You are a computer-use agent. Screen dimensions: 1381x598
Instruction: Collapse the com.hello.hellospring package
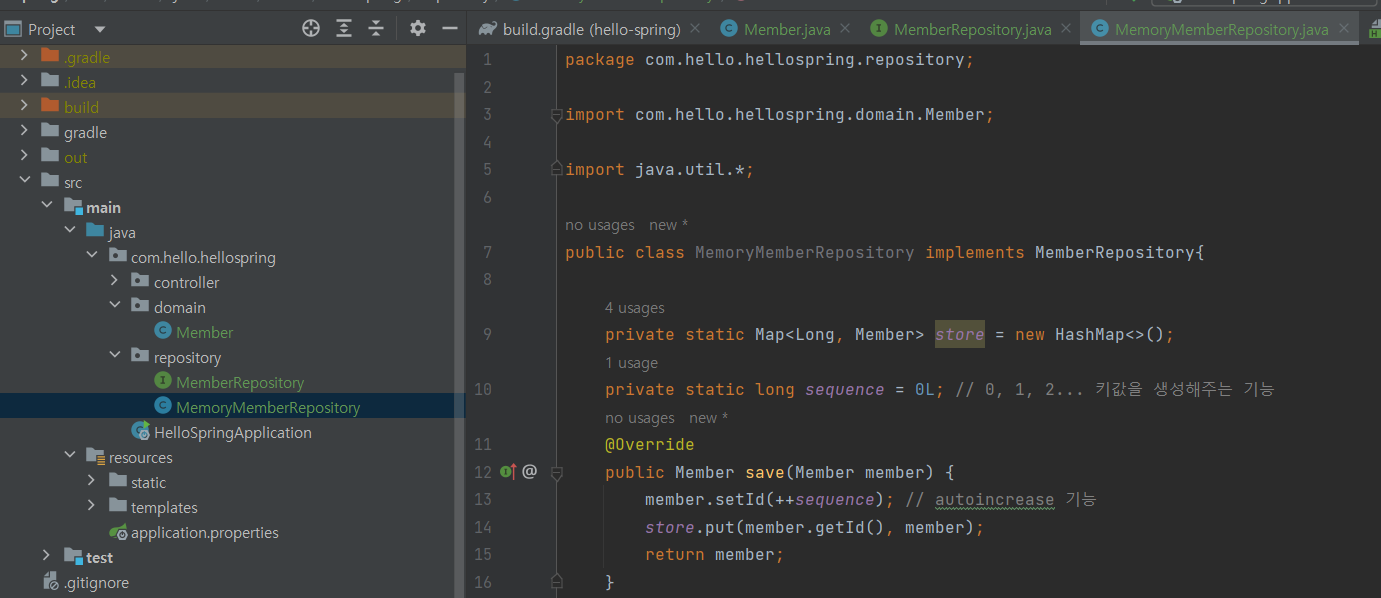click(x=92, y=257)
